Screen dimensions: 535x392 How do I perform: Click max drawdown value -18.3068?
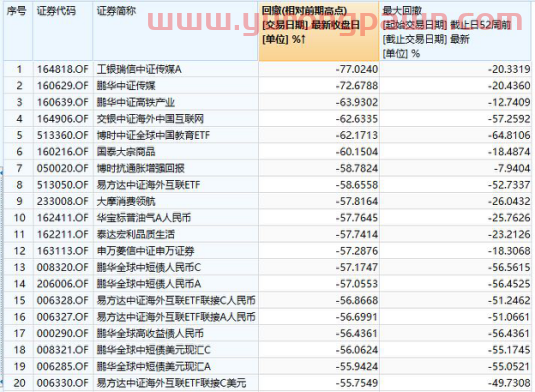point(509,251)
